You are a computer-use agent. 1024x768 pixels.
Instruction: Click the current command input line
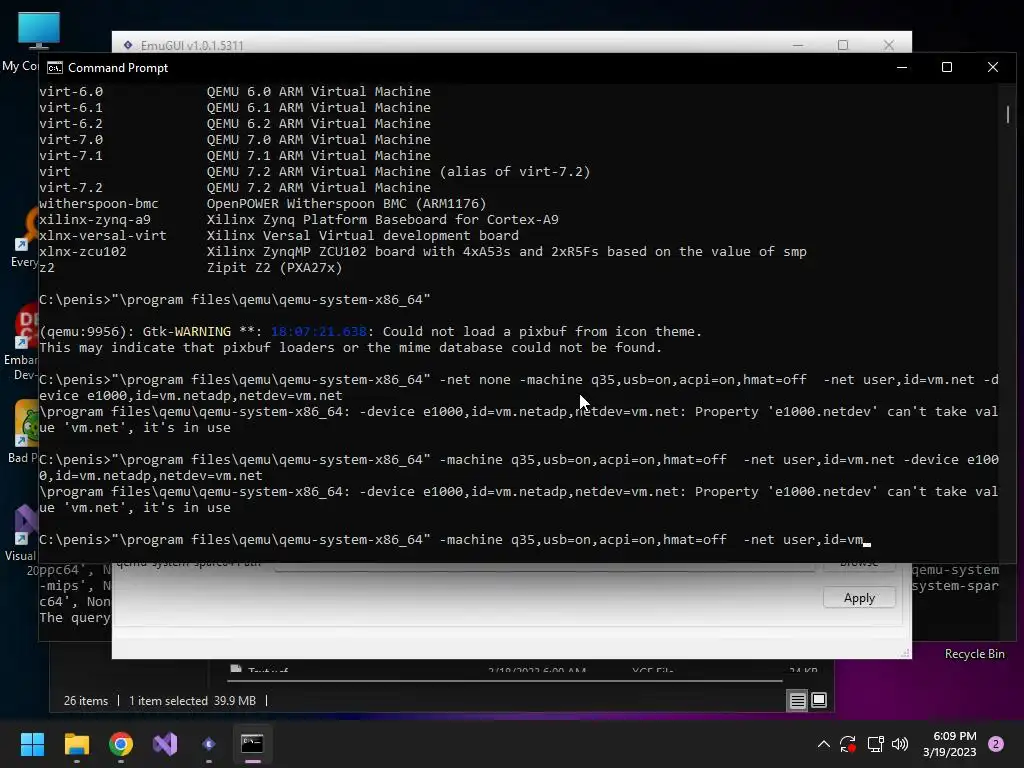click(x=455, y=540)
